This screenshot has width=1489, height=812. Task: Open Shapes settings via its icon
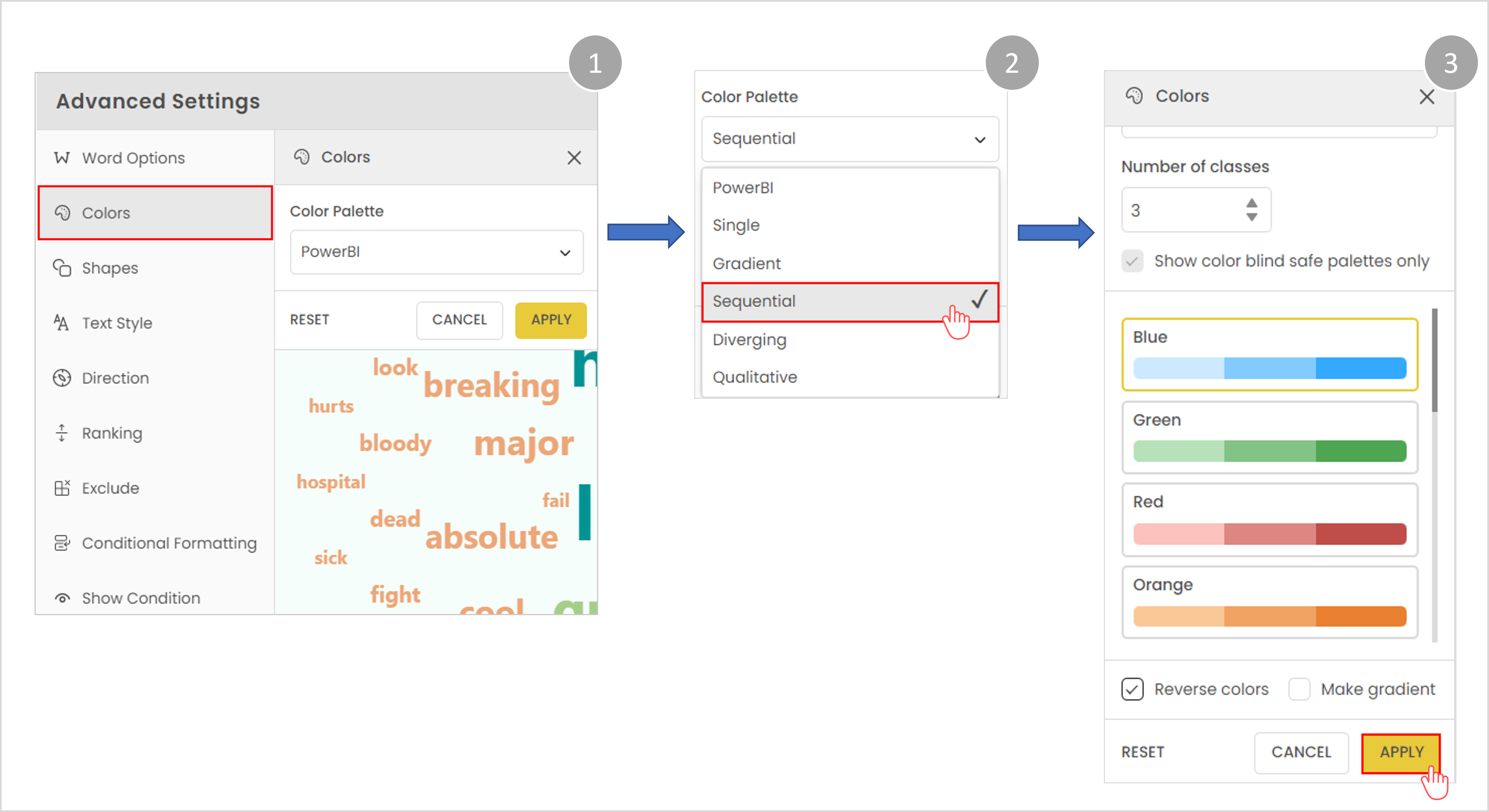point(62,268)
